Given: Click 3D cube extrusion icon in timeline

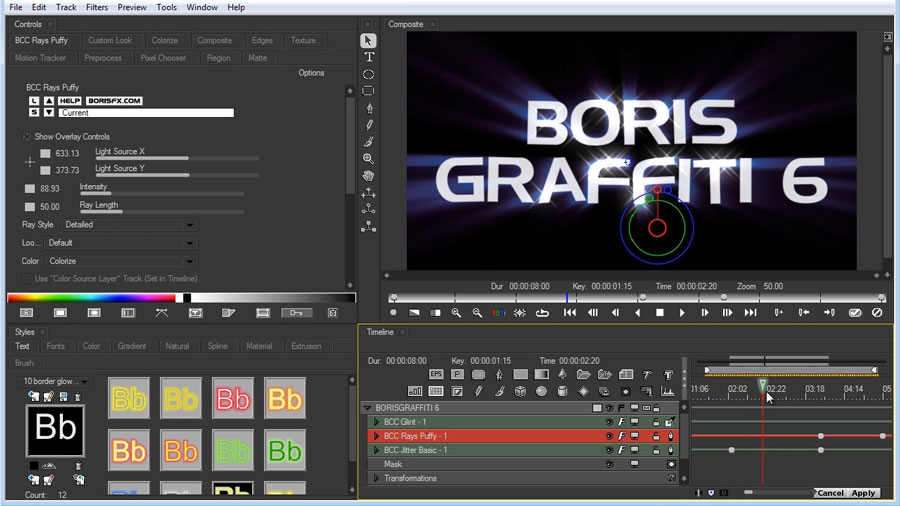Looking at the screenshot, I should coord(520,391).
